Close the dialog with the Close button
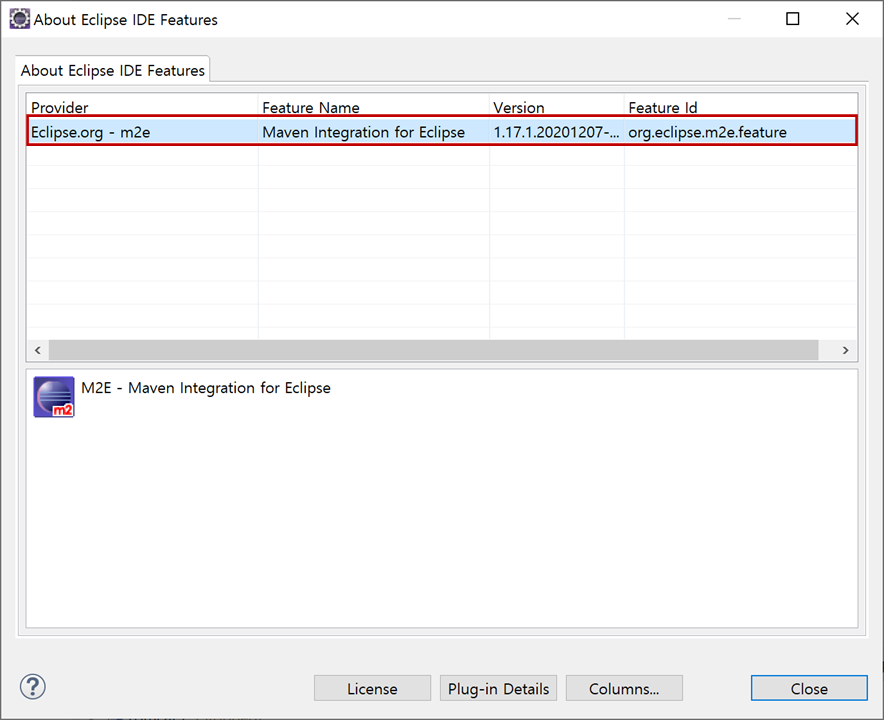This screenshot has height=720, width=884. [x=809, y=688]
